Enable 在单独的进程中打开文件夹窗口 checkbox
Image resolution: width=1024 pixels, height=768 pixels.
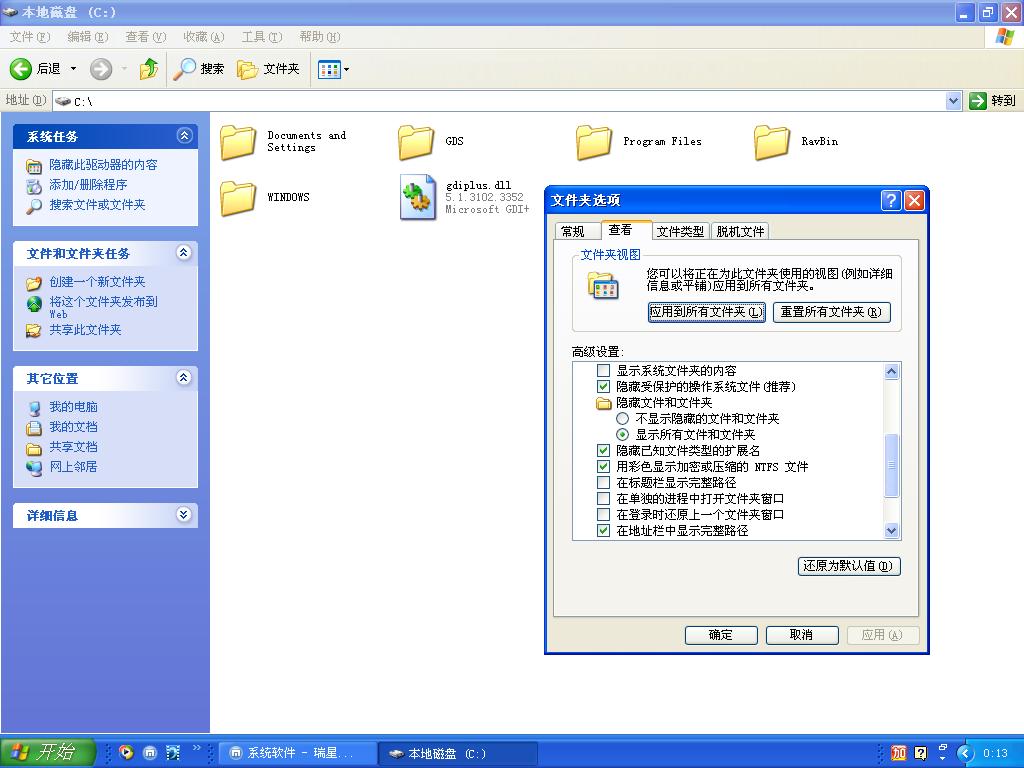coord(603,499)
